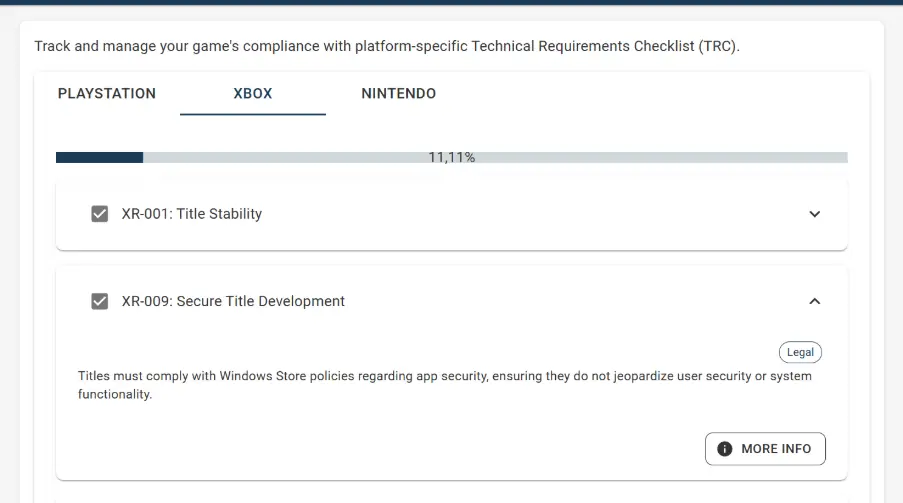Image resolution: width=903 pixels, height=503 pixels.
Task: Click the 11,11% progress label
Action: click(451, 158)
